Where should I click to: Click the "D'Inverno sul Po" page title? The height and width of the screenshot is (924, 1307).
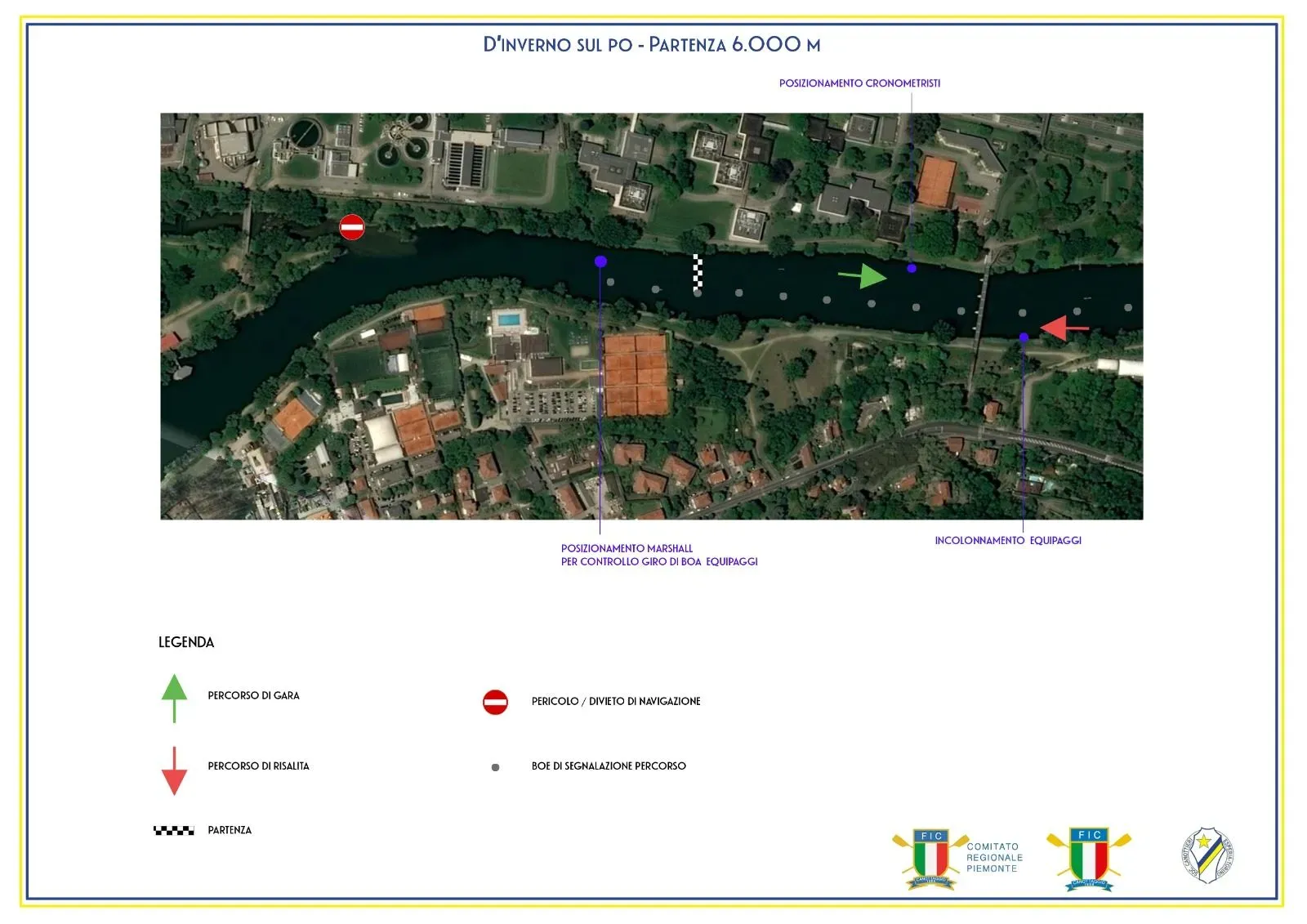click(x=652, y=45)
